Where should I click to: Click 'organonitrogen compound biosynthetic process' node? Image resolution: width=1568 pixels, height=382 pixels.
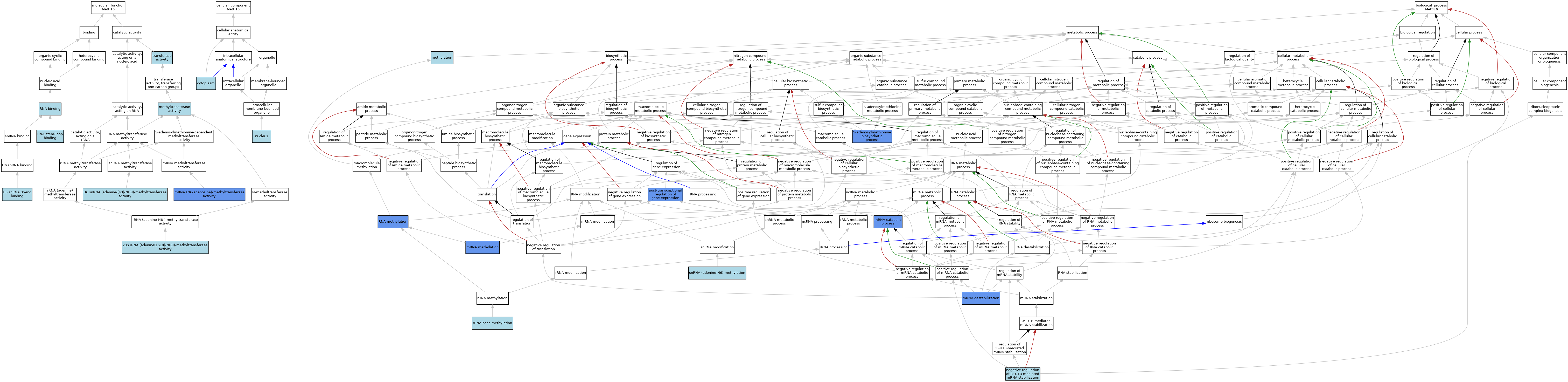(414, 137)
